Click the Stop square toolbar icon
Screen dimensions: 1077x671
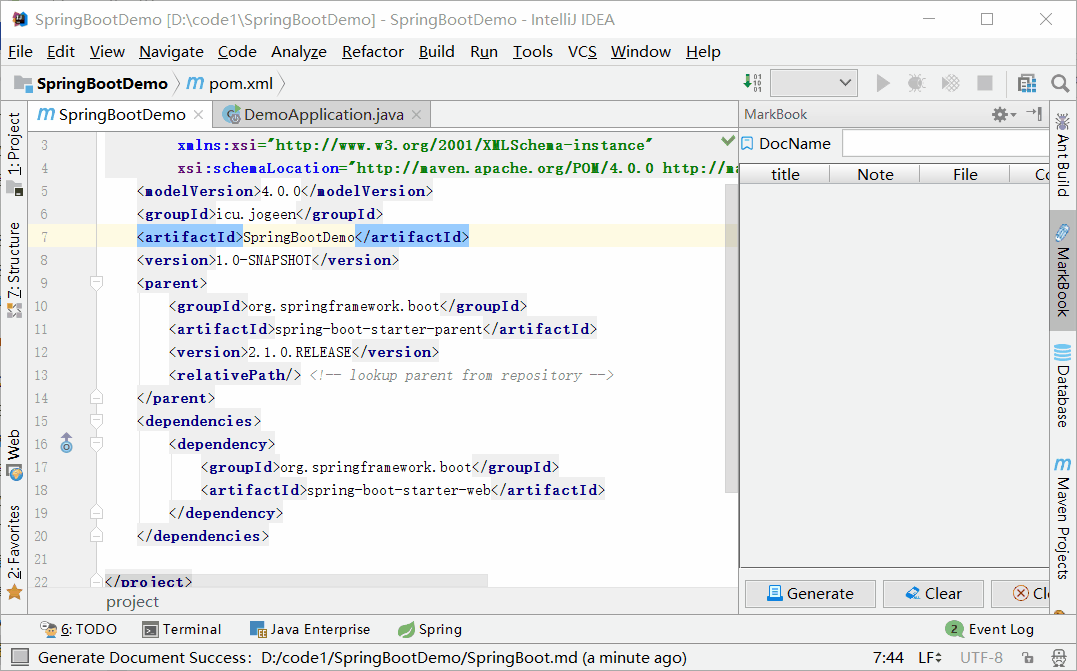[984, 84]
